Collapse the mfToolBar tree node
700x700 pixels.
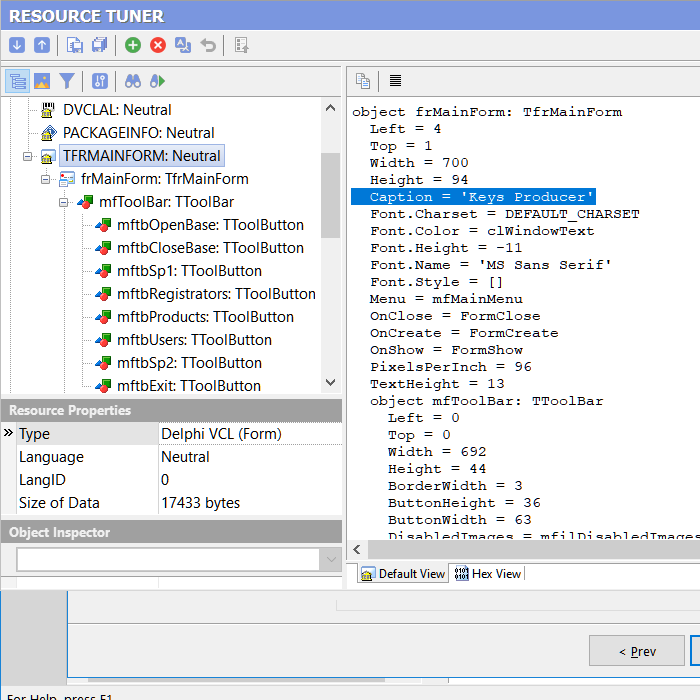[x=64, y=203]
